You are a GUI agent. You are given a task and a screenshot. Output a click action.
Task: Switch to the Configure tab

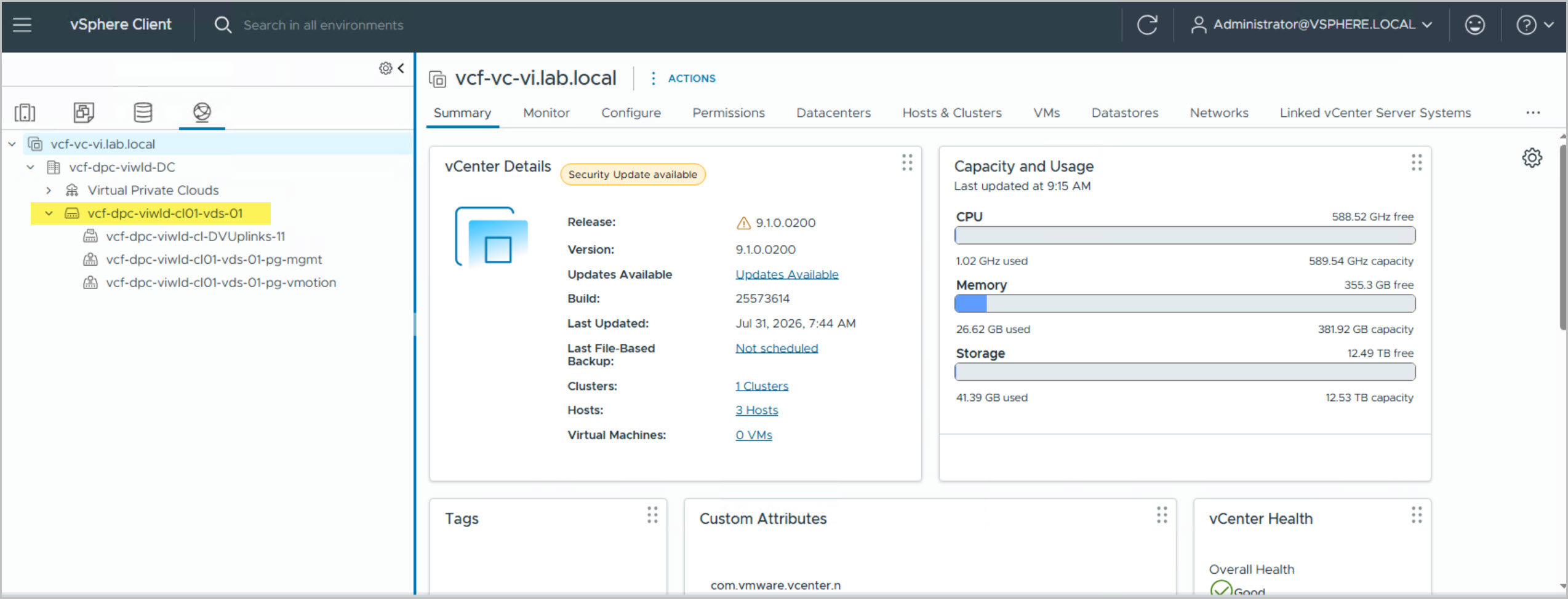pos(631,113)
